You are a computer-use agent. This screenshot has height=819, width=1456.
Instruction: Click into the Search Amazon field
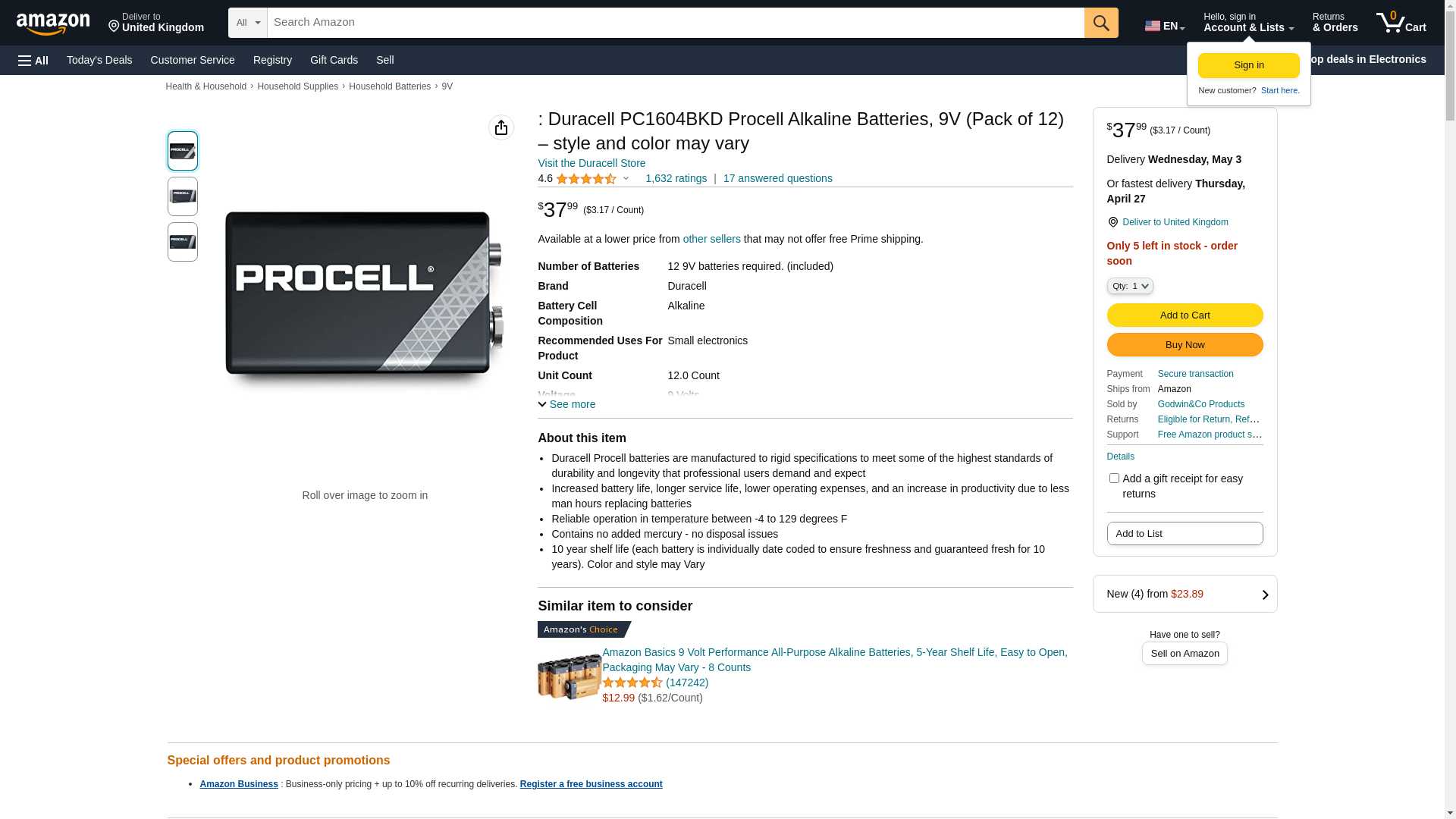coord(675,23)
